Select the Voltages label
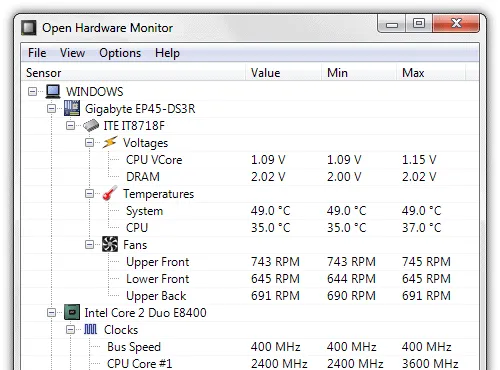The width and height of the screenshot is (500, 370). (x=146, y=143)
